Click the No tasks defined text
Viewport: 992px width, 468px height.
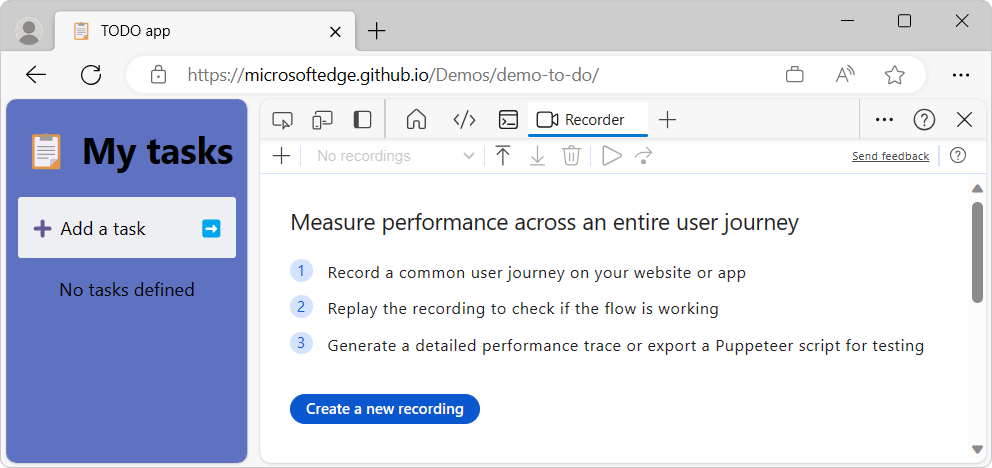pyautogui.click(x=127, y=290)
